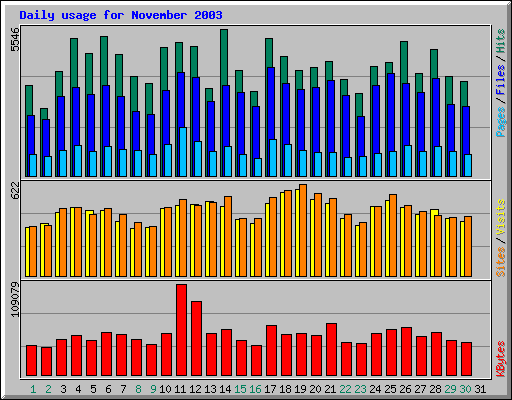Viewport: 512px width, 400px height.
Task: Click day label 11 on the x-axis
Action: 180,389
